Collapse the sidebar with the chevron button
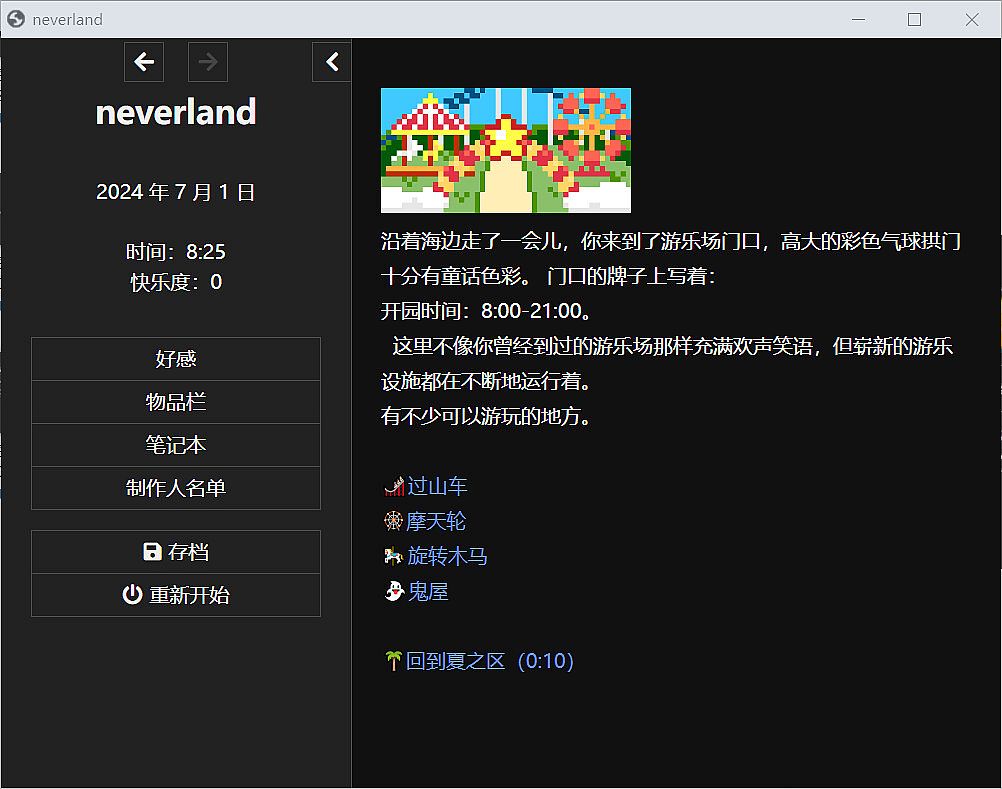The width and height of the screenshot is (1002, 789). (x=332, y=62)
